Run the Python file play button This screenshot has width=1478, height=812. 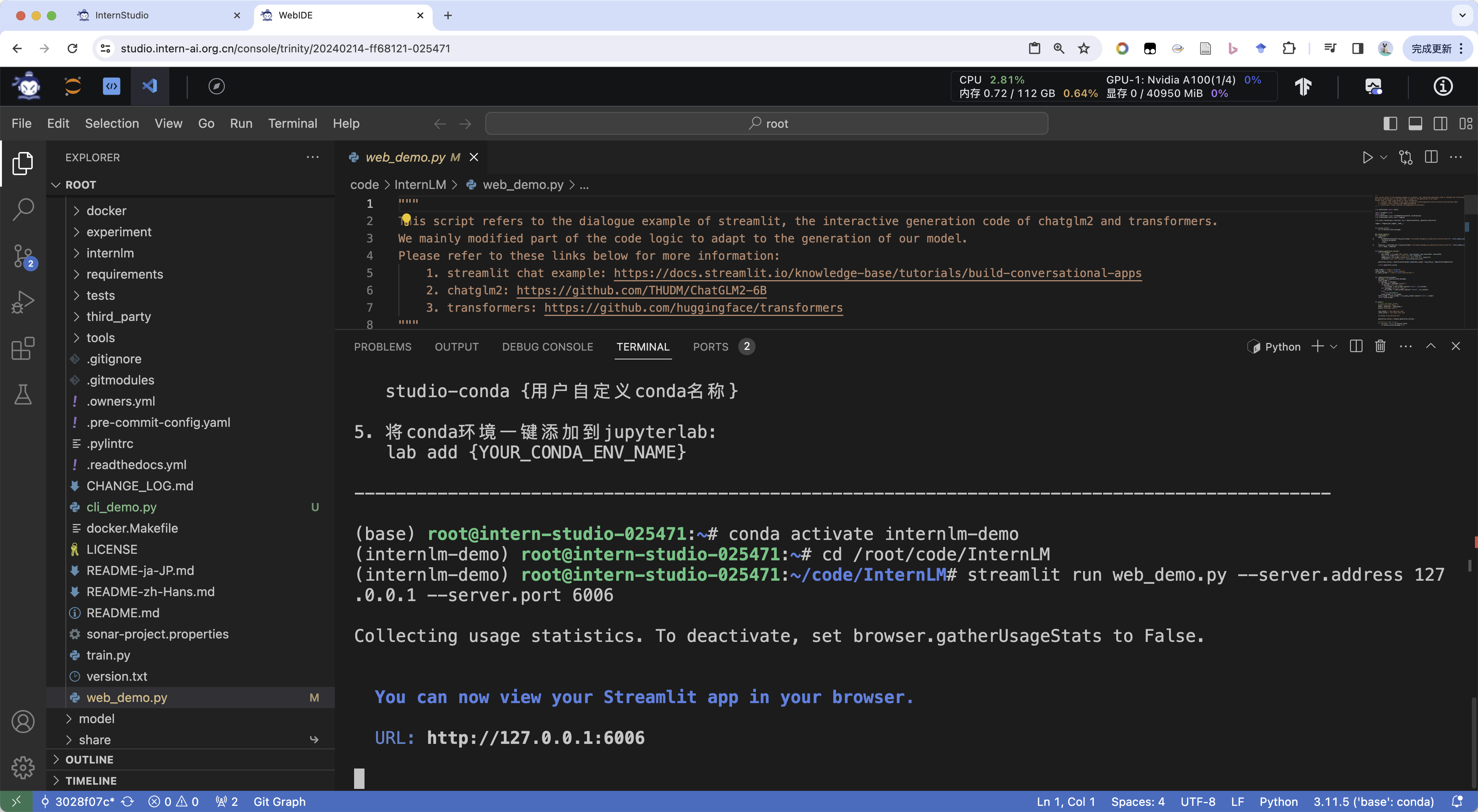(x=1367, y=157)
